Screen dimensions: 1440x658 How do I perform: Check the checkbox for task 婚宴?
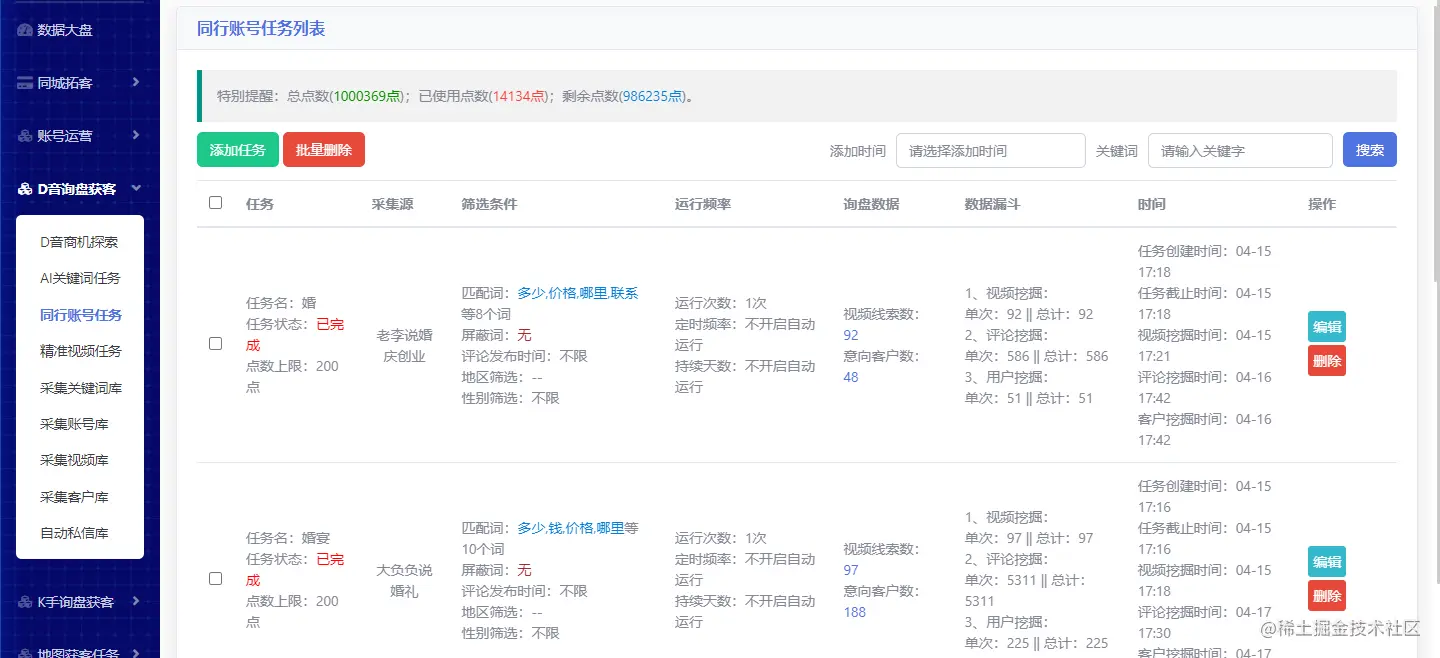215,579
